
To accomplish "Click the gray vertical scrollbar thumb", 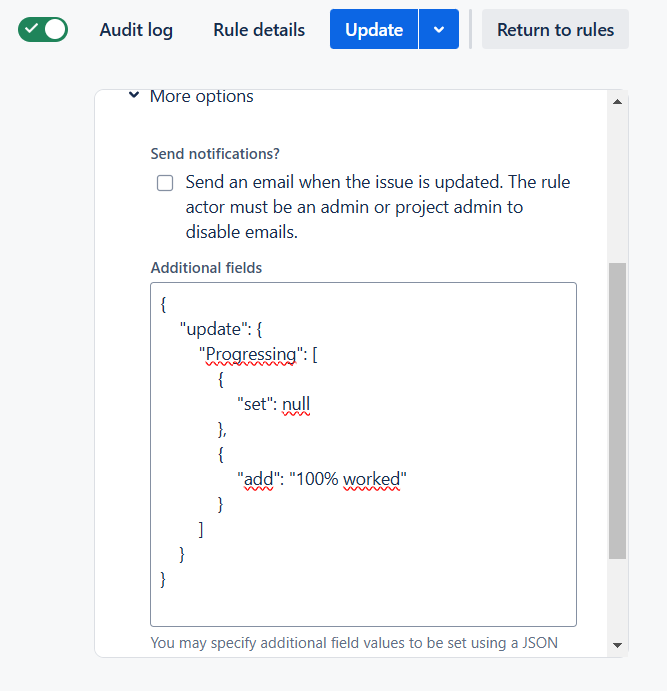I will [x=617, y=410].
